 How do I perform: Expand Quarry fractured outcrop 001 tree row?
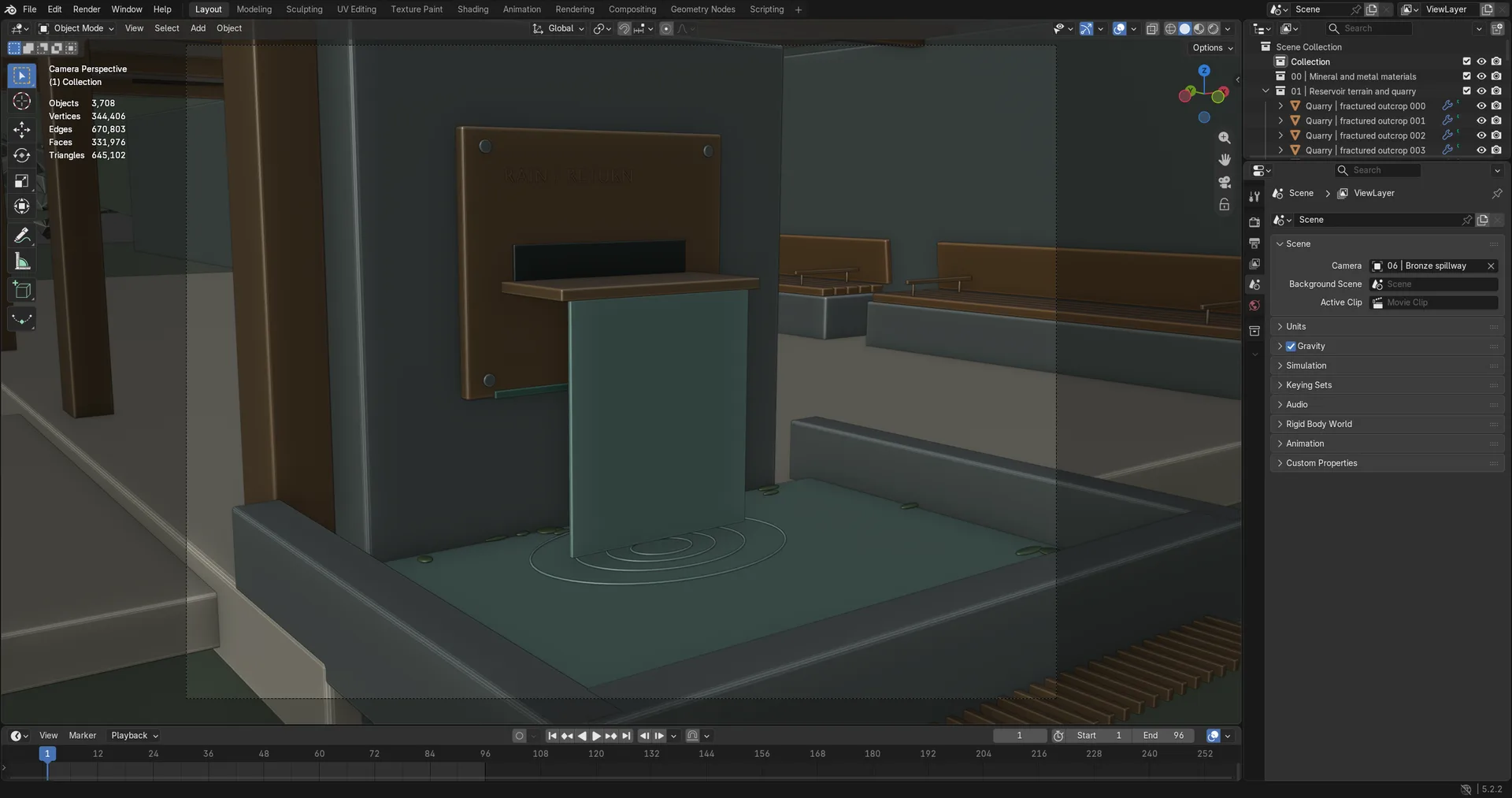pyautogui.click(x=1280, y=121)
